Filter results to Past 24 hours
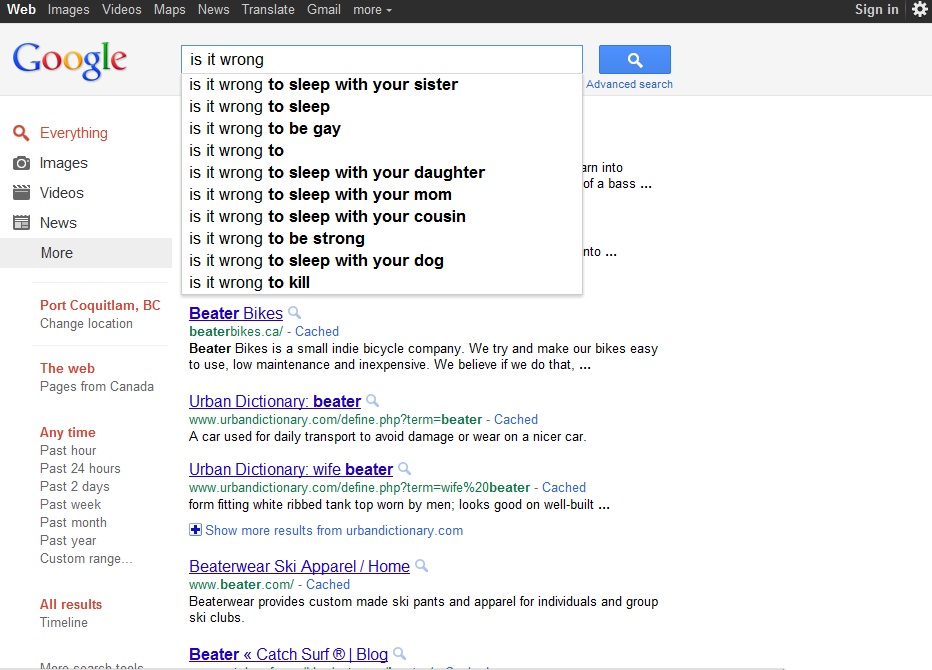The width and height of the screenshot is (932, 670). coord(80,468)
